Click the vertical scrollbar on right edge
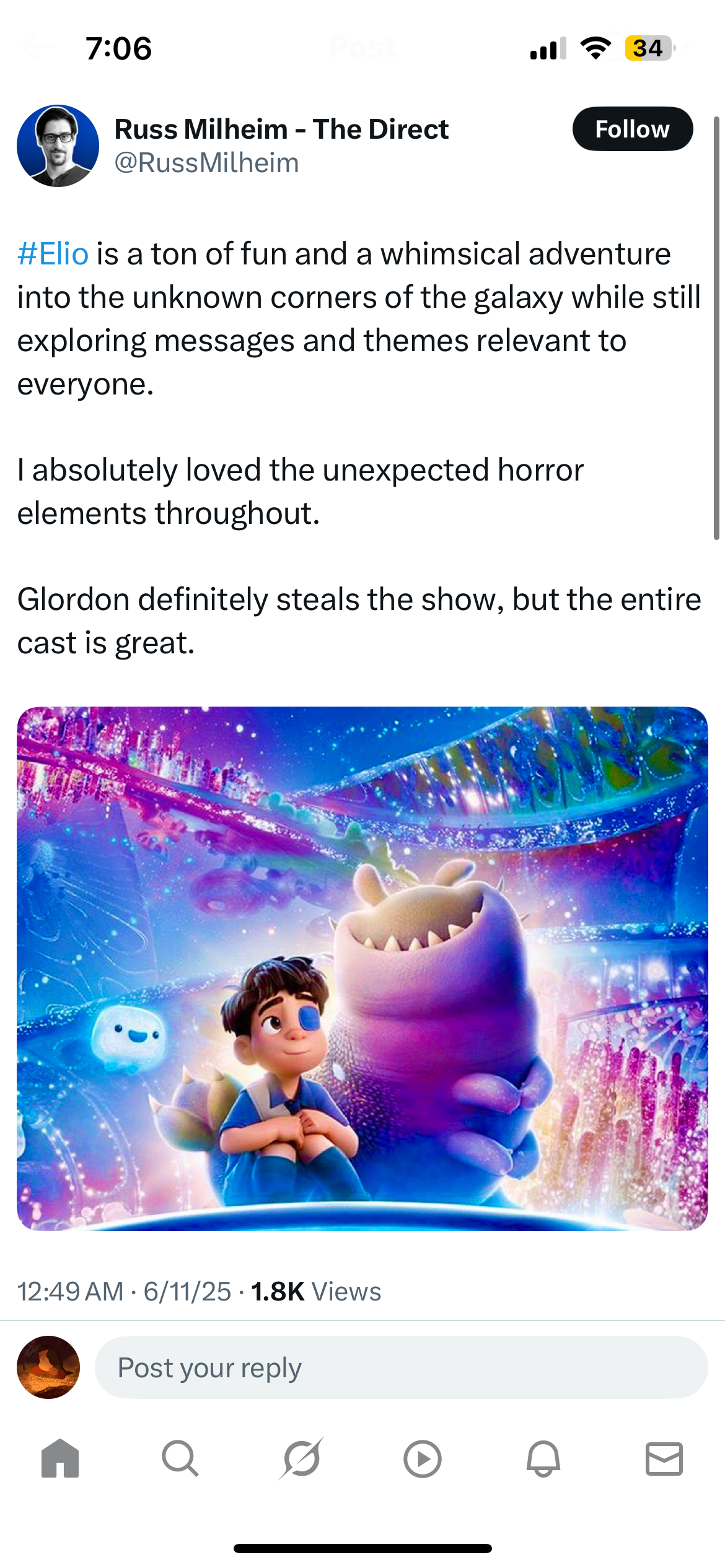 [x=716, y=328]
